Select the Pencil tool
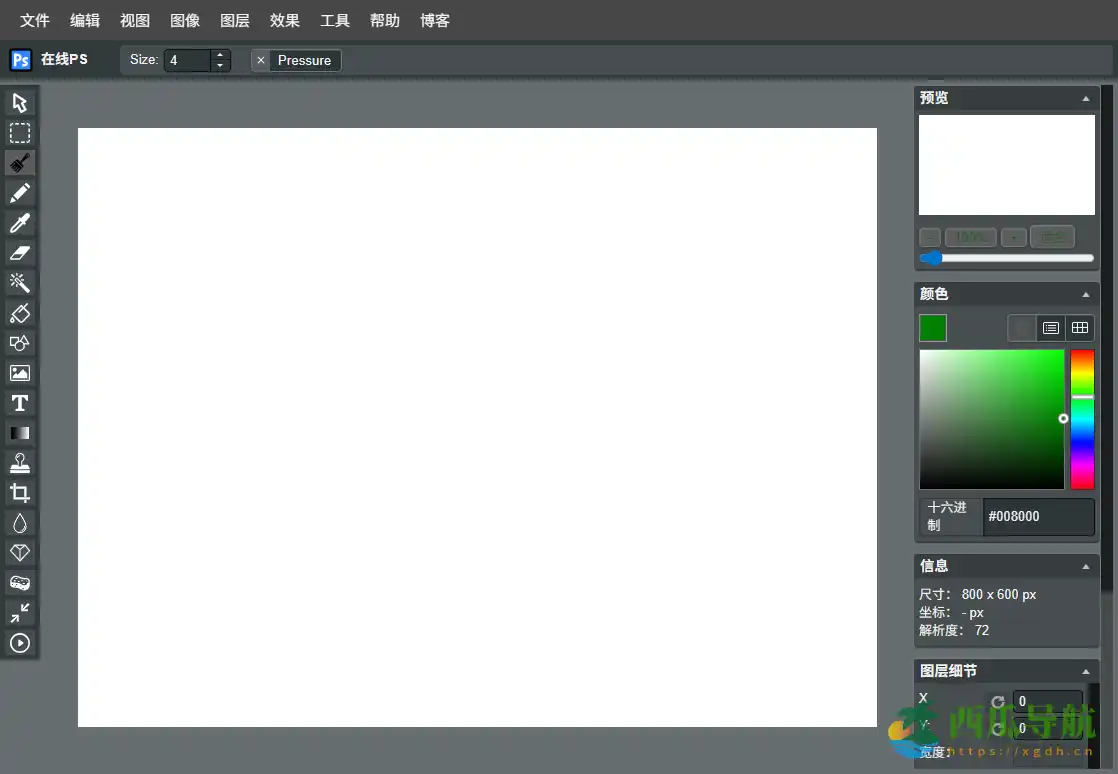Image resolution: width=1118 pixels, height=774 pixels. point(20,192)
